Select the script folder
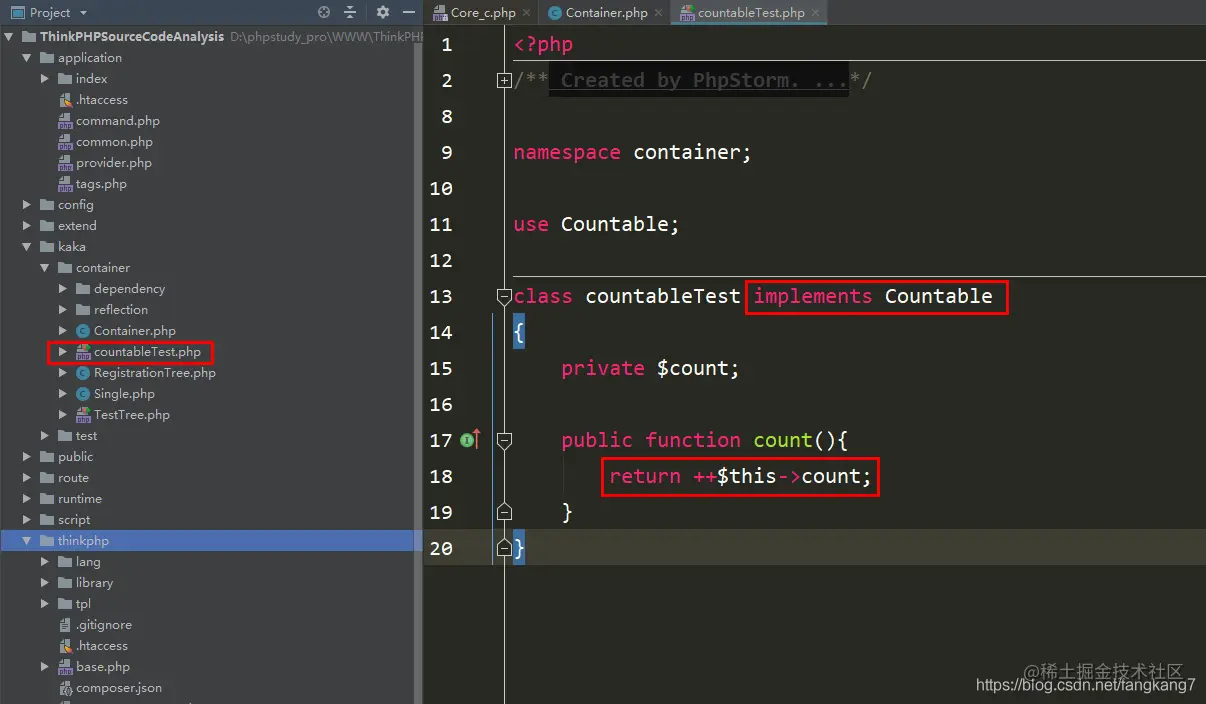1206x704 pixels. click(x=74, y=520)
